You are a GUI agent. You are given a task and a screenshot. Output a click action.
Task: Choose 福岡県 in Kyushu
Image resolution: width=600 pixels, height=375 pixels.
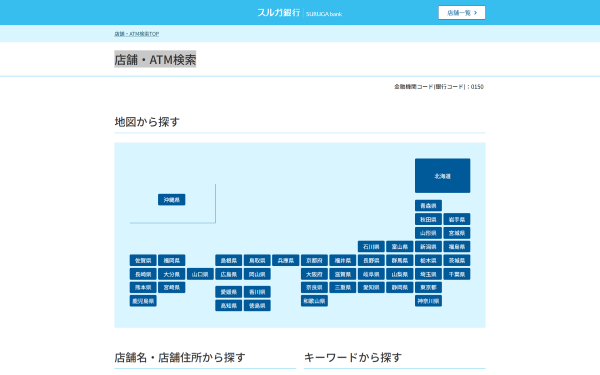pos(171,261)
